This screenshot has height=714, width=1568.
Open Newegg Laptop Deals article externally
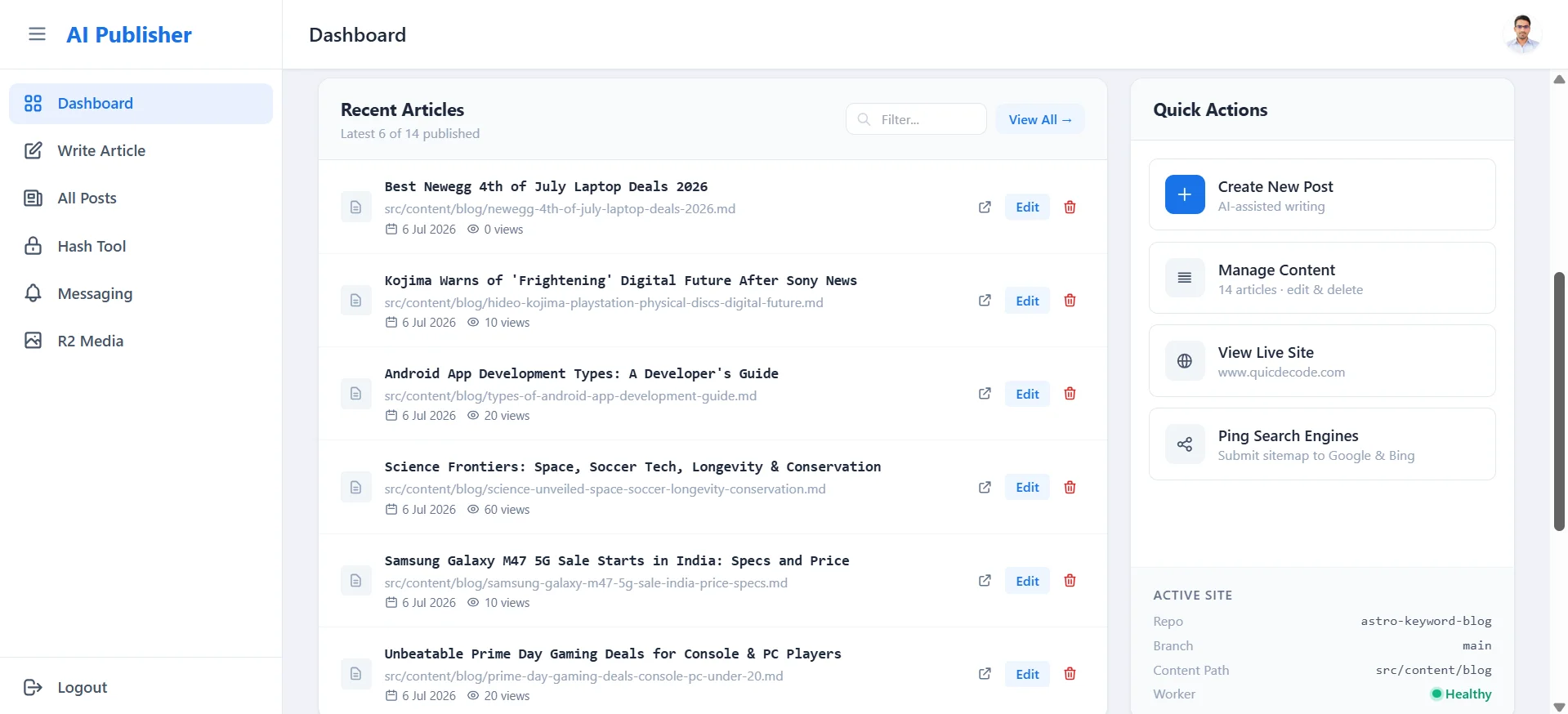tap(985, 208)
